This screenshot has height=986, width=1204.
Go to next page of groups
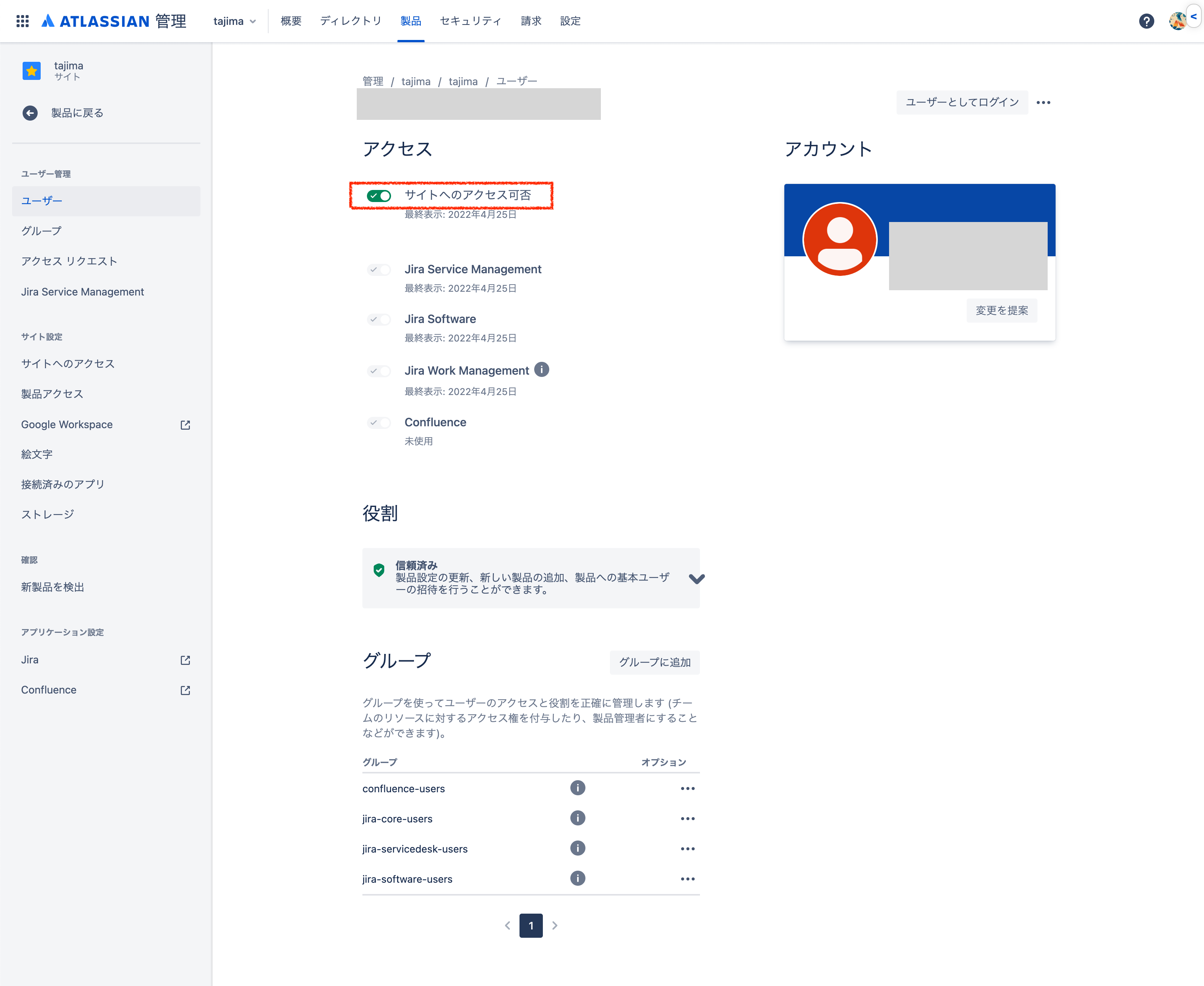click(x=555, y=925)
